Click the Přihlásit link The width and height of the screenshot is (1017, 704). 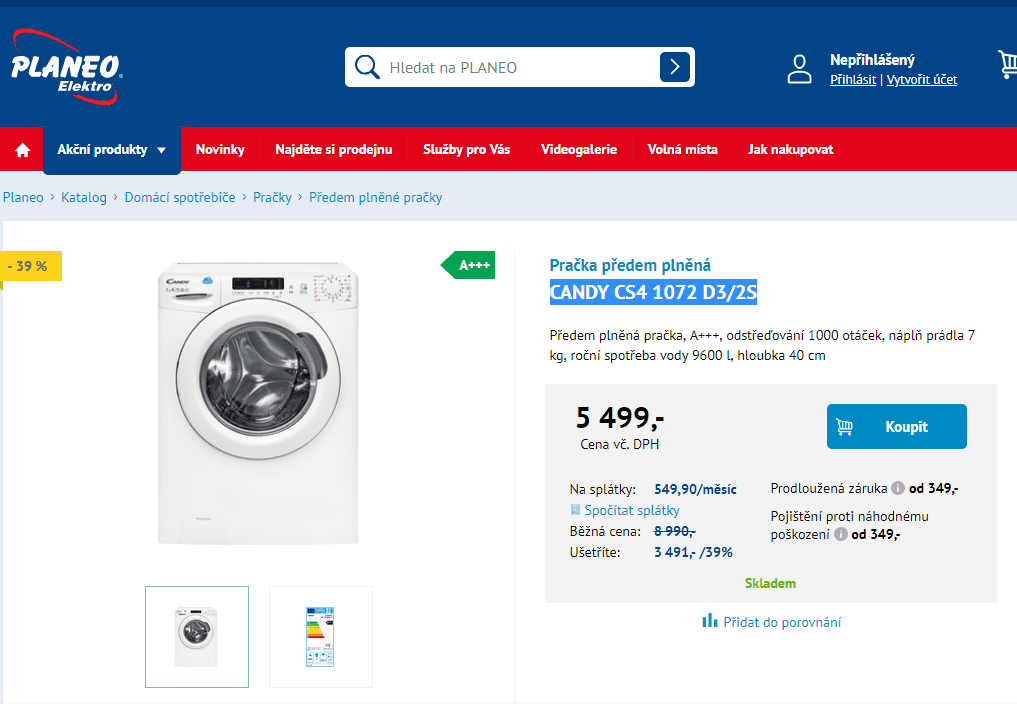[853, 80]
